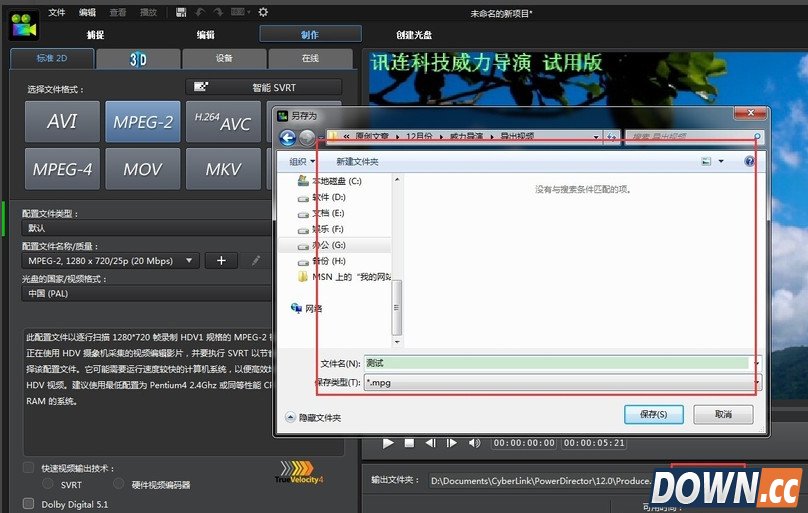
Task: Open the 文件 menu
Action: [57, 12]
